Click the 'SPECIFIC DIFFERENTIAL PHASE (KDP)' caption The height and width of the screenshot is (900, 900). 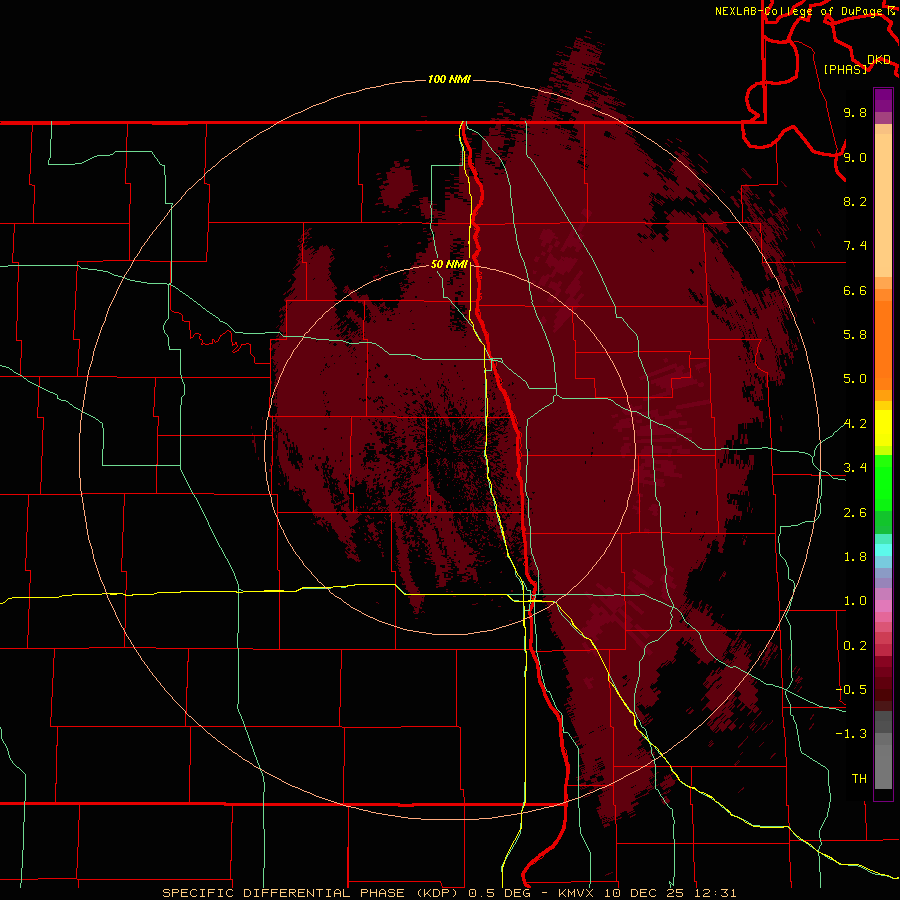pos(309,893)
